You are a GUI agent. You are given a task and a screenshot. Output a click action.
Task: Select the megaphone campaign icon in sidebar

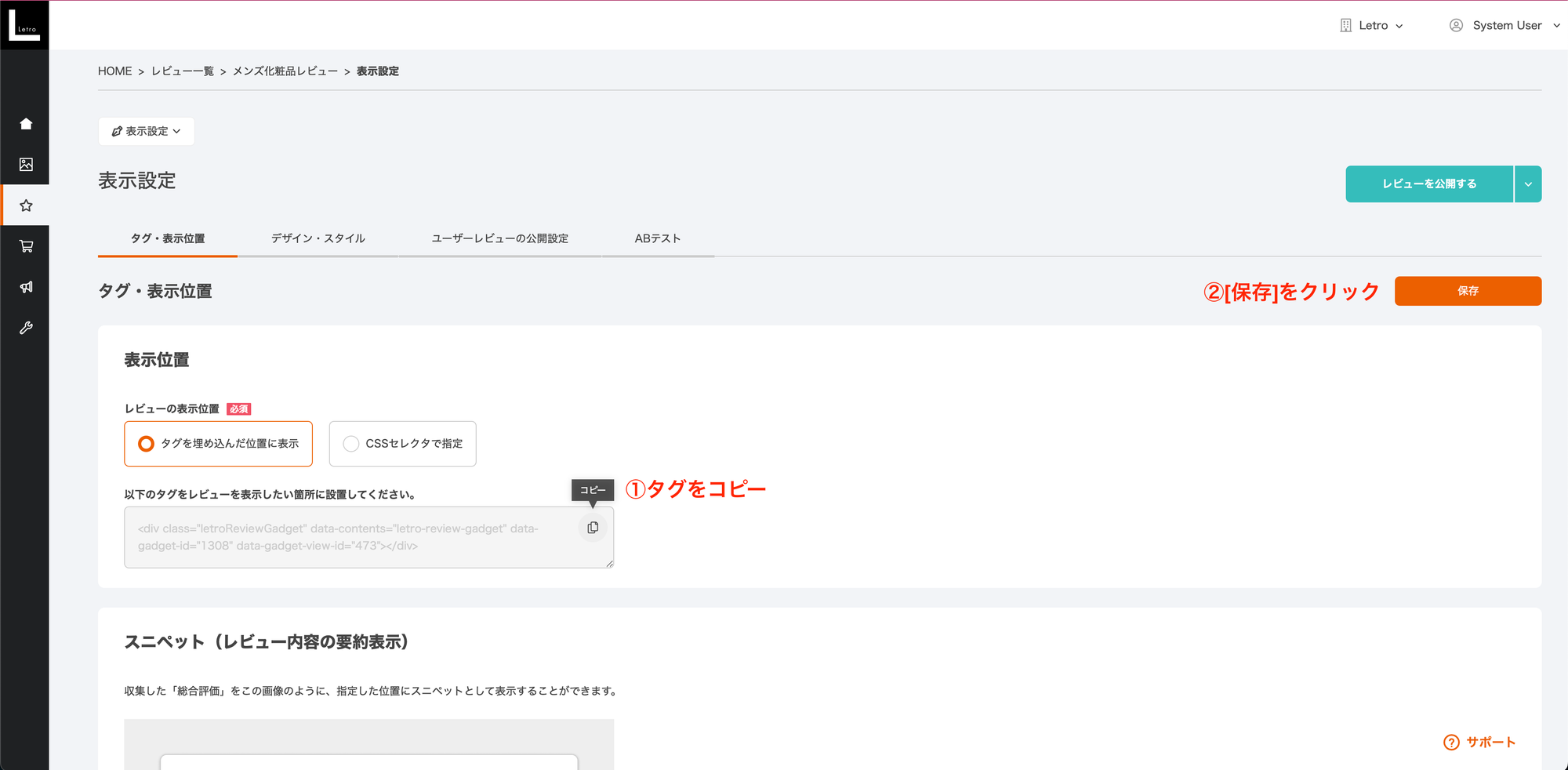pos(26,287)
